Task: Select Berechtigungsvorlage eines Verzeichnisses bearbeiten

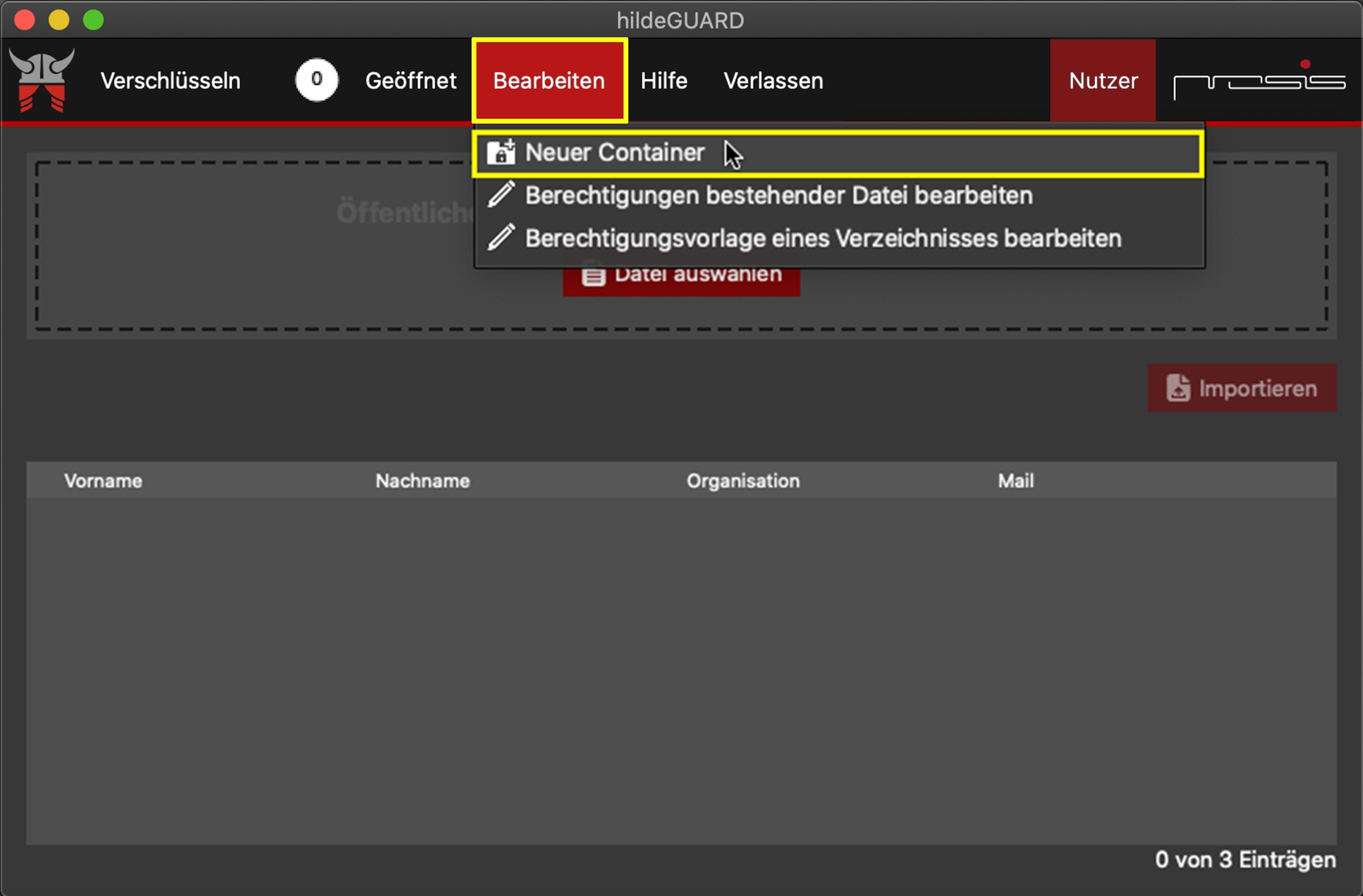Action: click(822, 238)
